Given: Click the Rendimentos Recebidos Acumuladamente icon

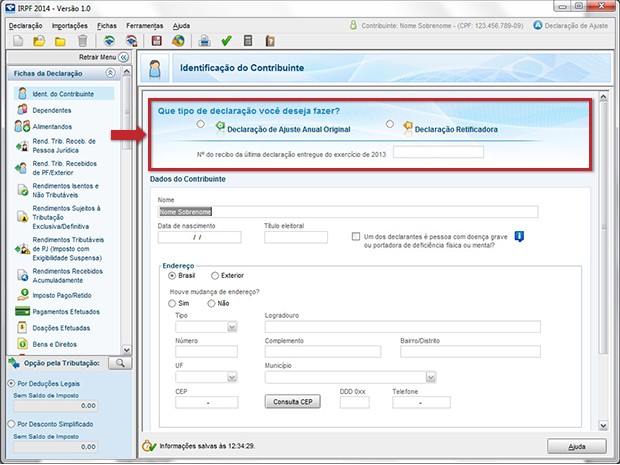Looking at the screenshot, I should [x=22, y=275].
